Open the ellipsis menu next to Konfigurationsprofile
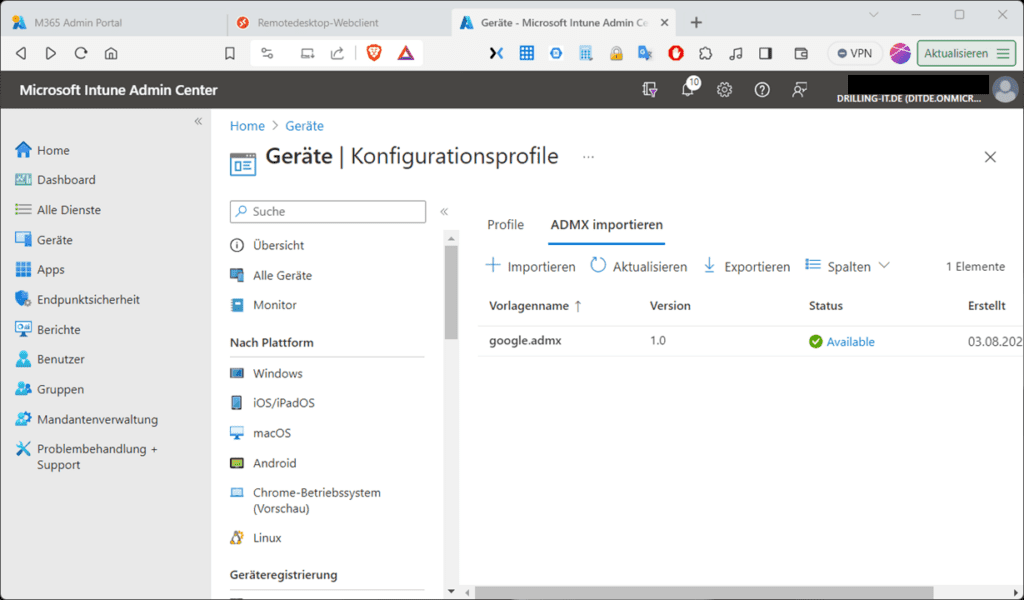The height and width of the screenshot is (600, 1024). click(588, 157)
